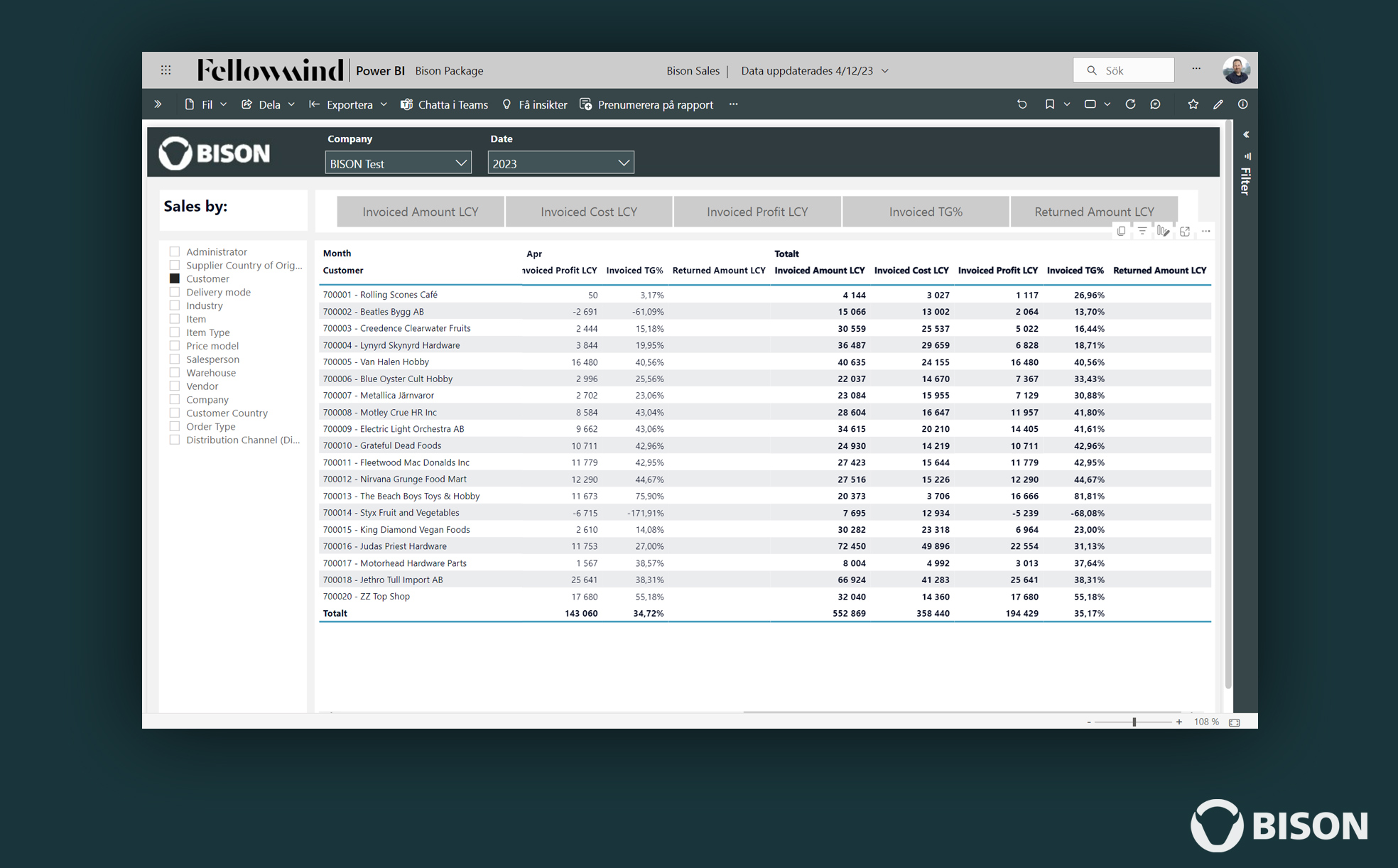Click the lightbulb insights icon
The height and width of the screenshot is (868, 1398).
point(506,104)
